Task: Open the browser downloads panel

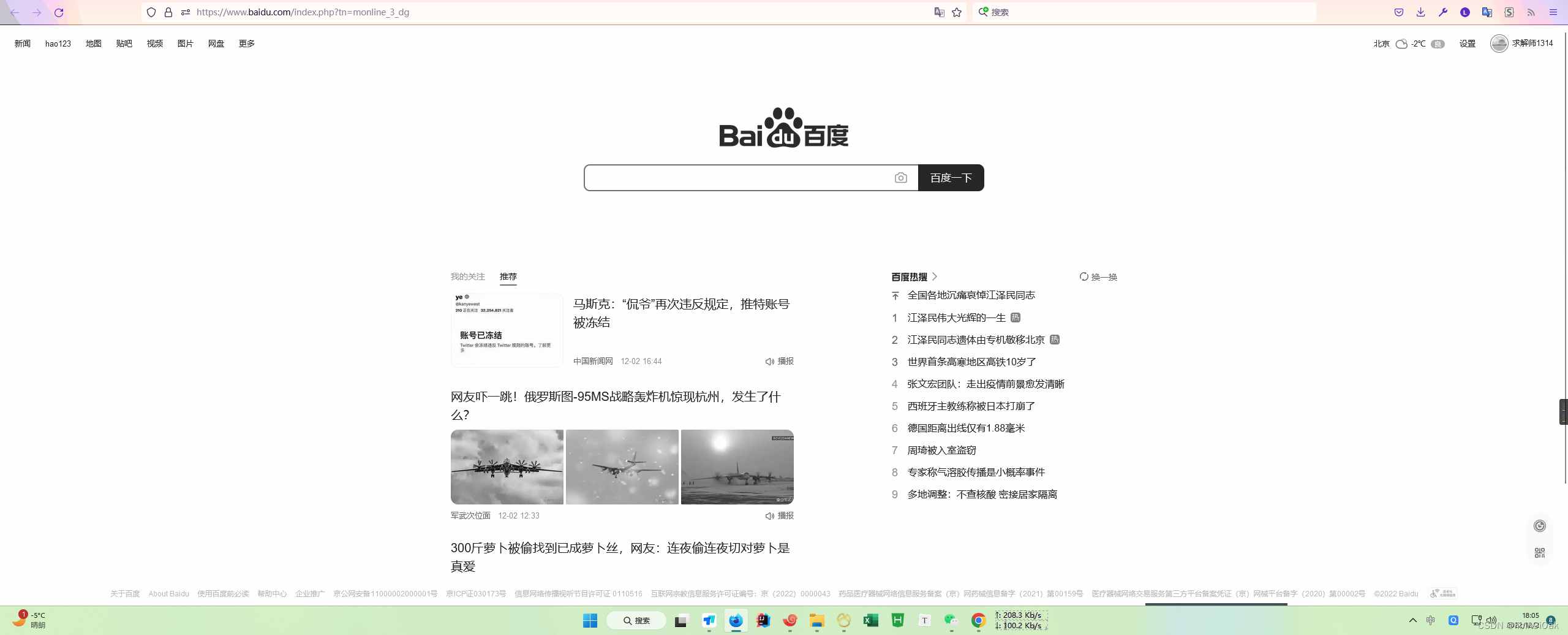Action: click(1421, 12)
